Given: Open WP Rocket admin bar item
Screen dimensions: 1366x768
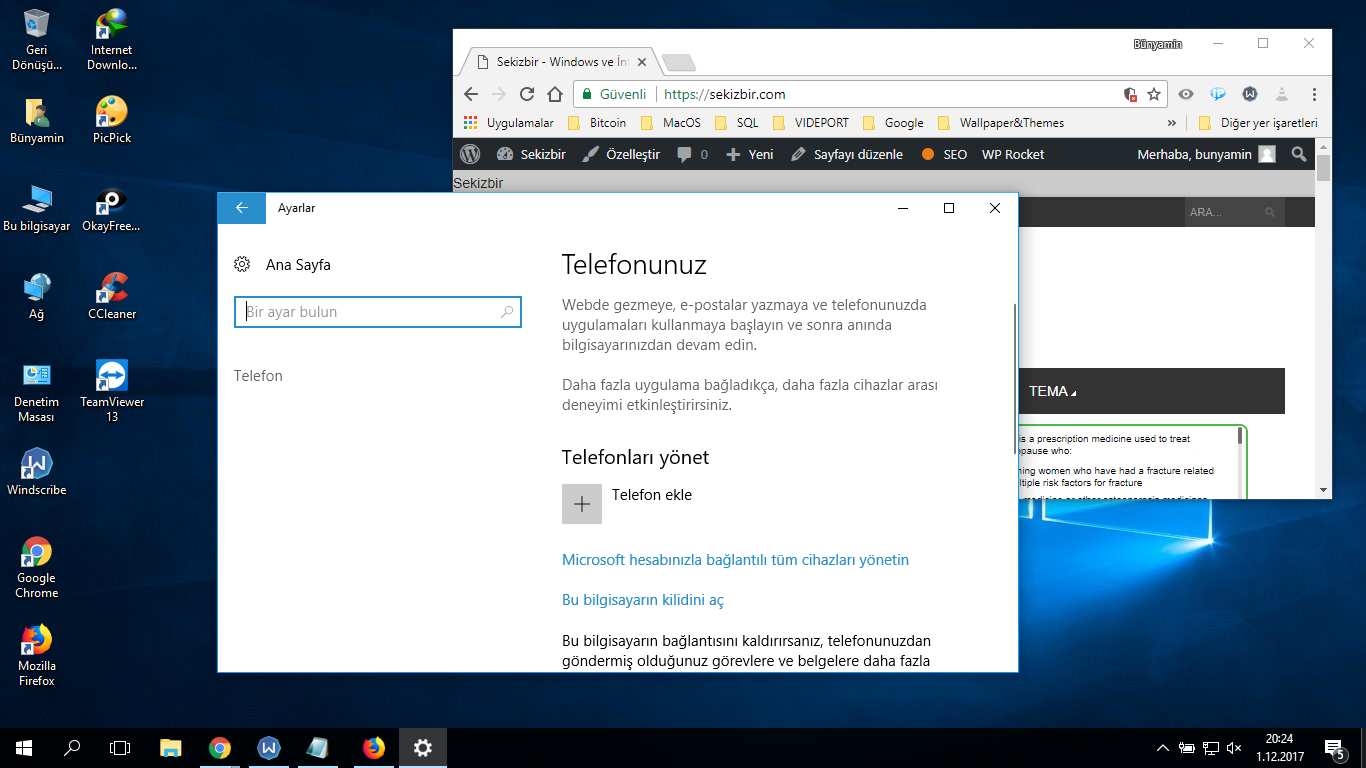Looking at the screenshot, I should (x=1013, y=154).
